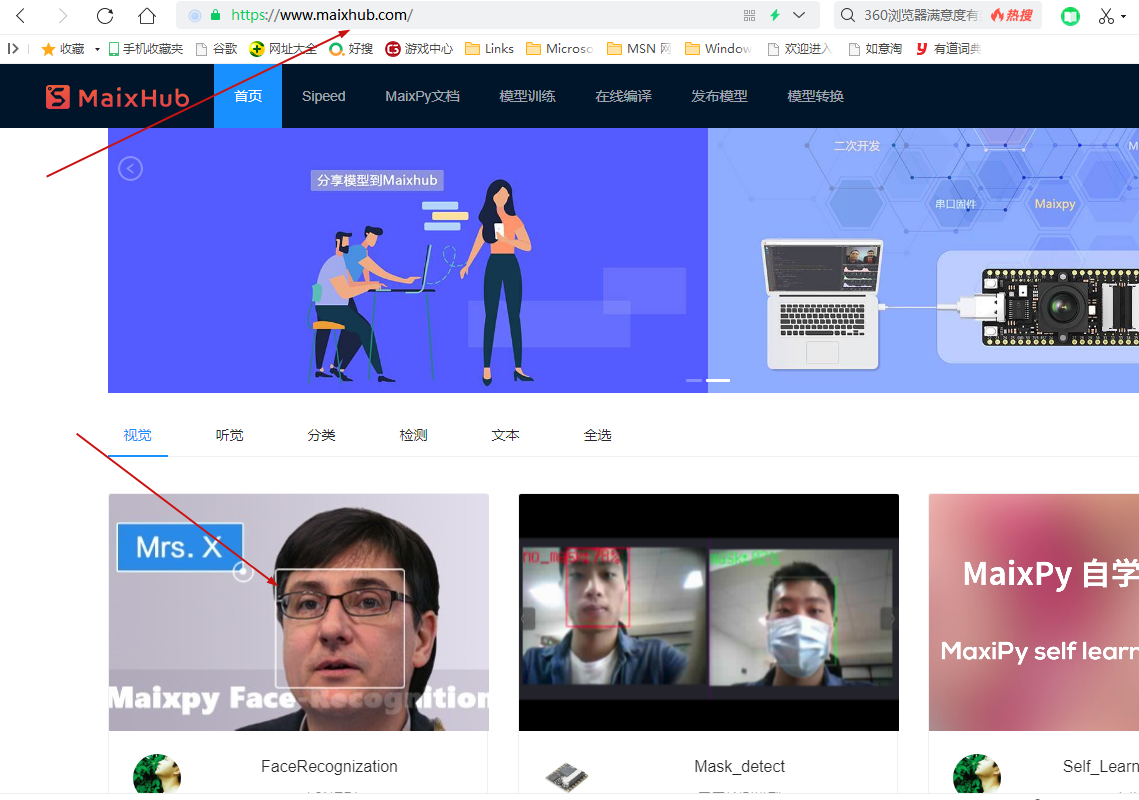The width and height of the screenshot is (1139, 800).
Task: Click the MaixHub logo icon
Action: pos(56,96)
